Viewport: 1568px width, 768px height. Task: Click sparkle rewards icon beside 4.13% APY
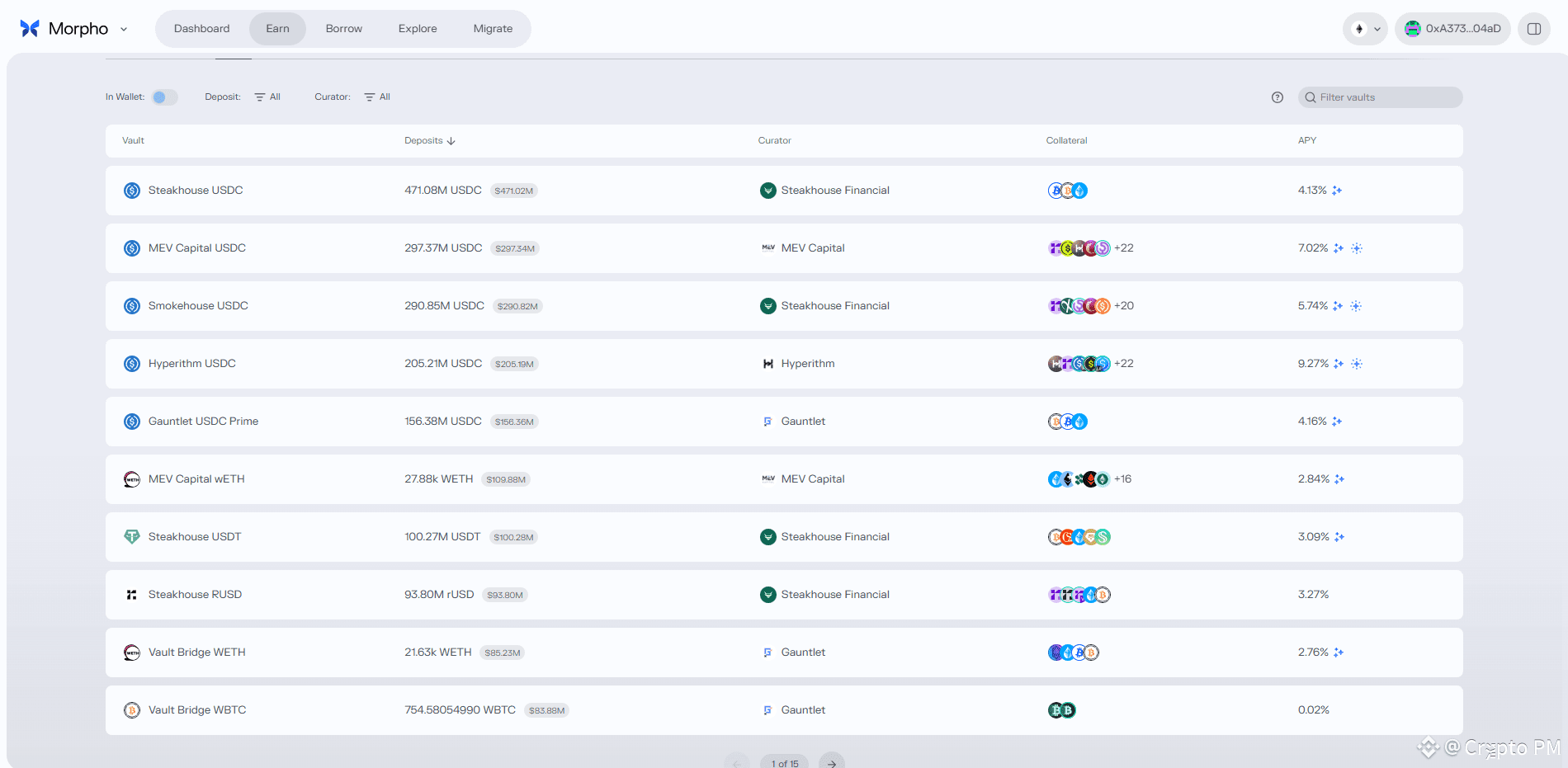(1337, 191)
